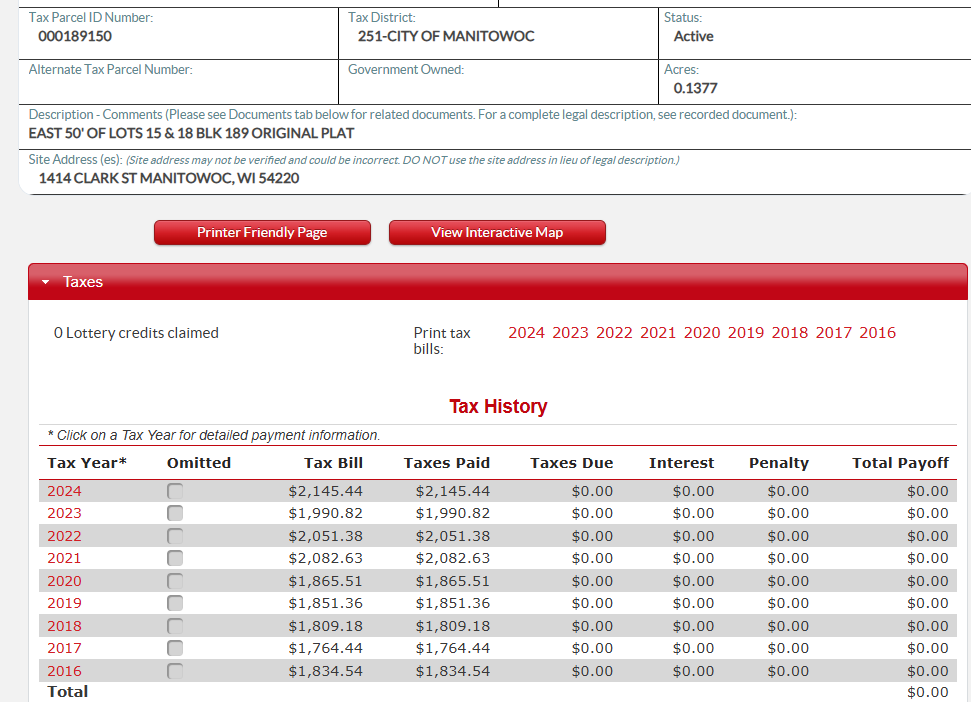Open Tax Year 2024 payment details
Viewport: 971px width, 702px height.
[64, 491]
